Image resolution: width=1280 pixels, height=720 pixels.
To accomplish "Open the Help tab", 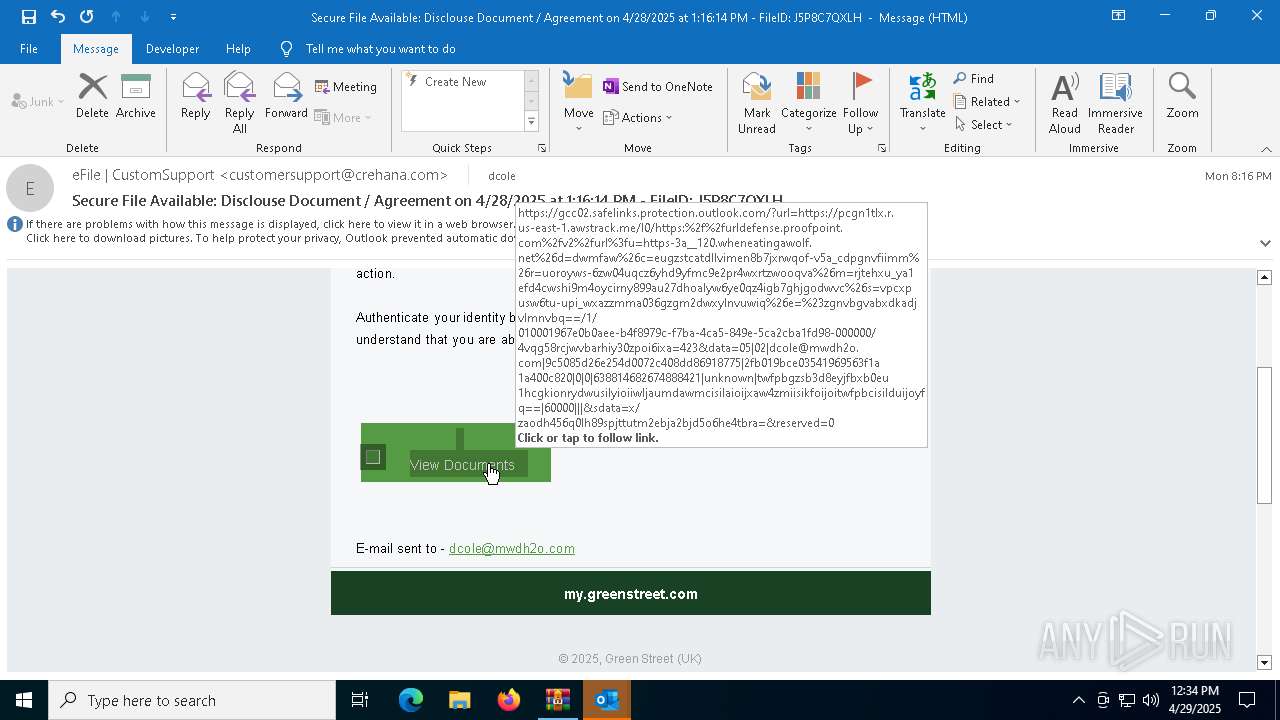I will (x=238, y=48).
